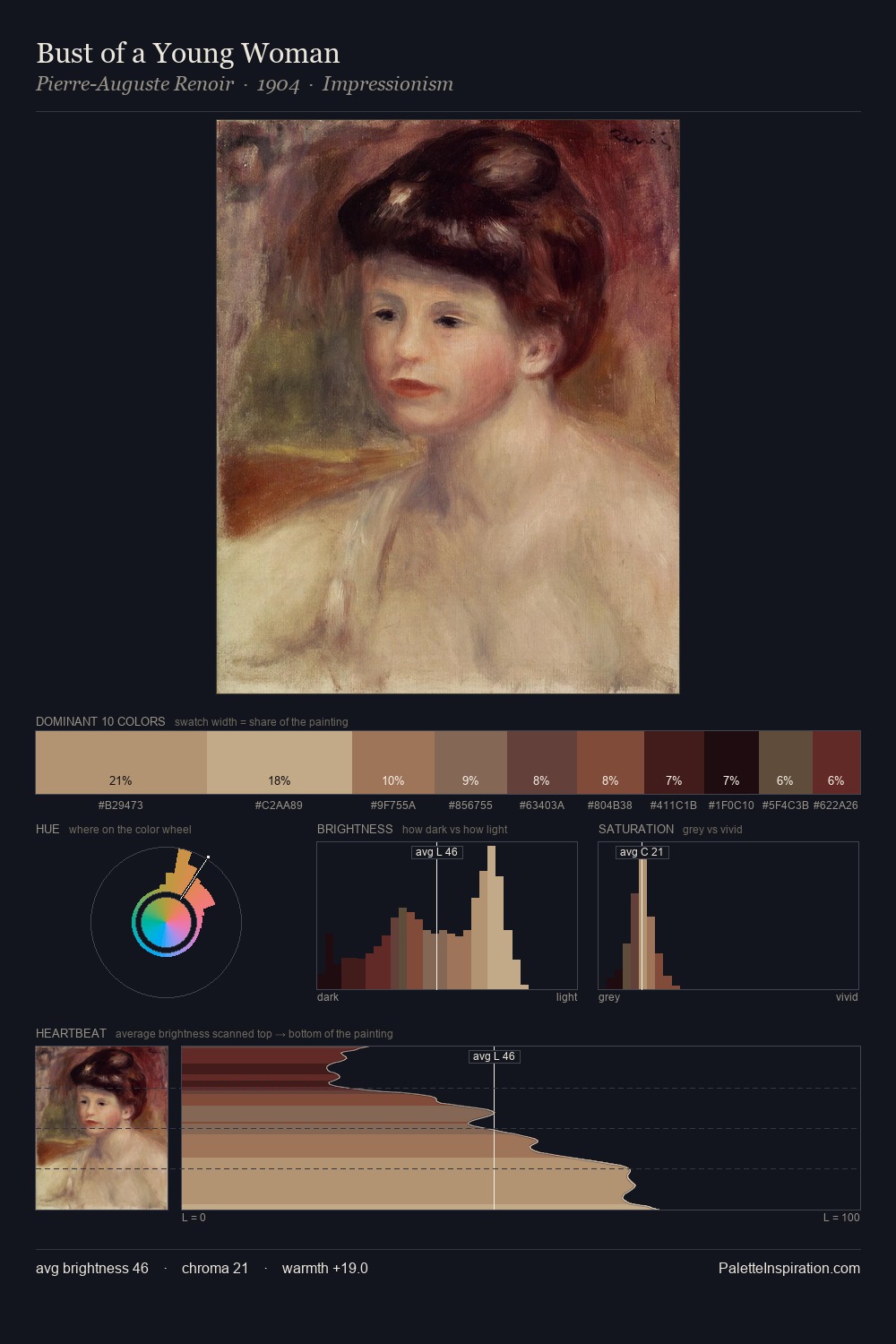Click hex code #1F0C10 label
The image size is (896, 1344).
pyautogui.click(x=731, y=806)
